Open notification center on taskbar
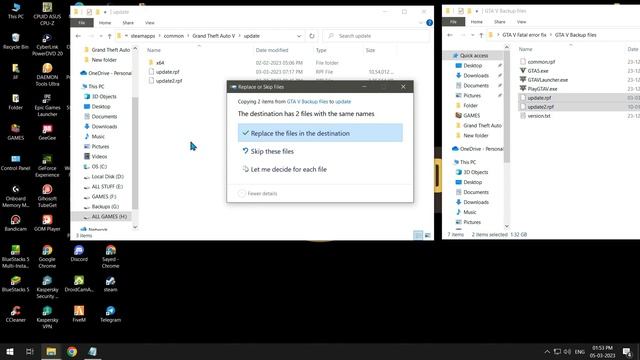Viewport: 640px width, 360px height. [x=627, y=351]
